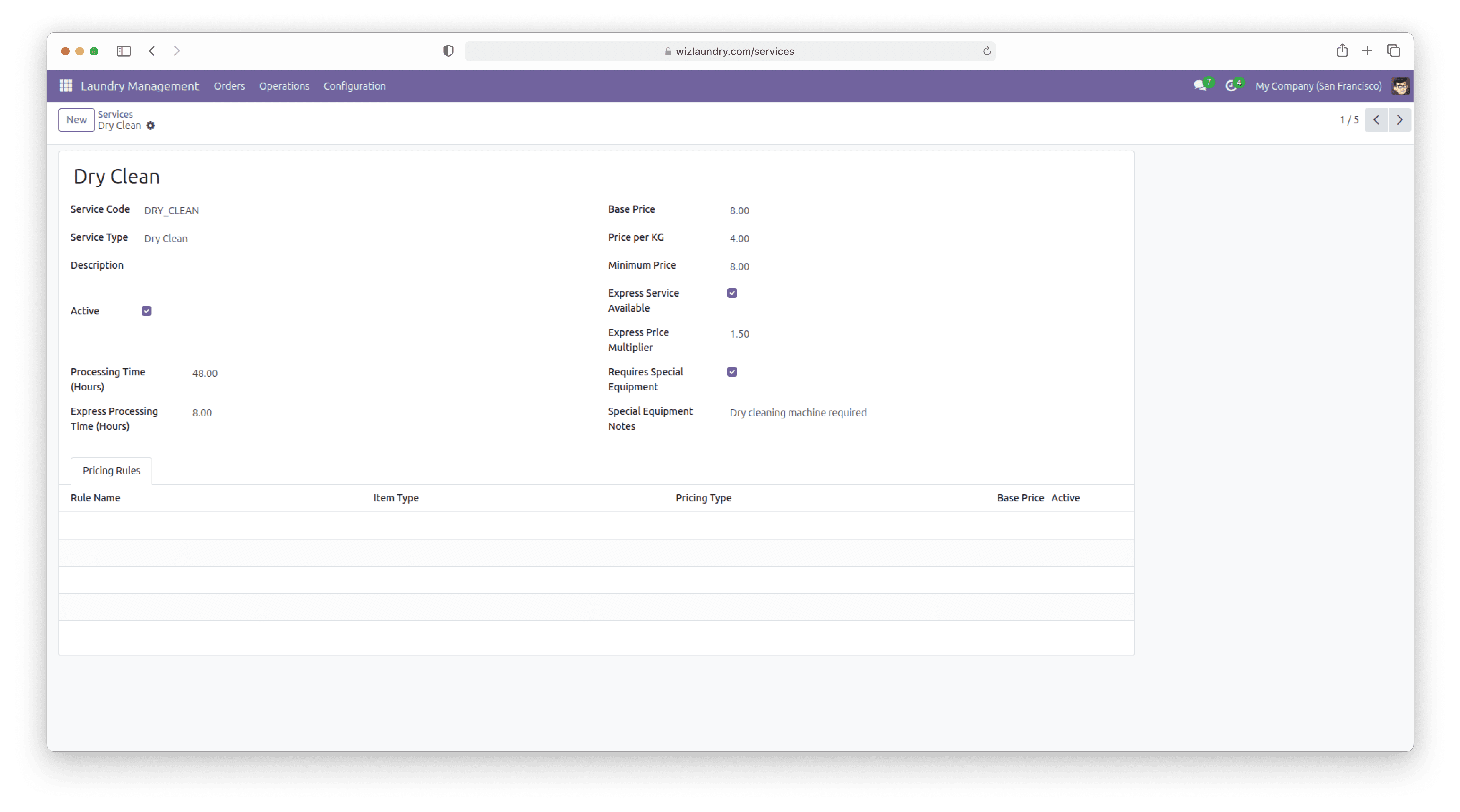Open a new browser tab
Viewport: 1460px width, 812px height.
tap(1367, 51)
